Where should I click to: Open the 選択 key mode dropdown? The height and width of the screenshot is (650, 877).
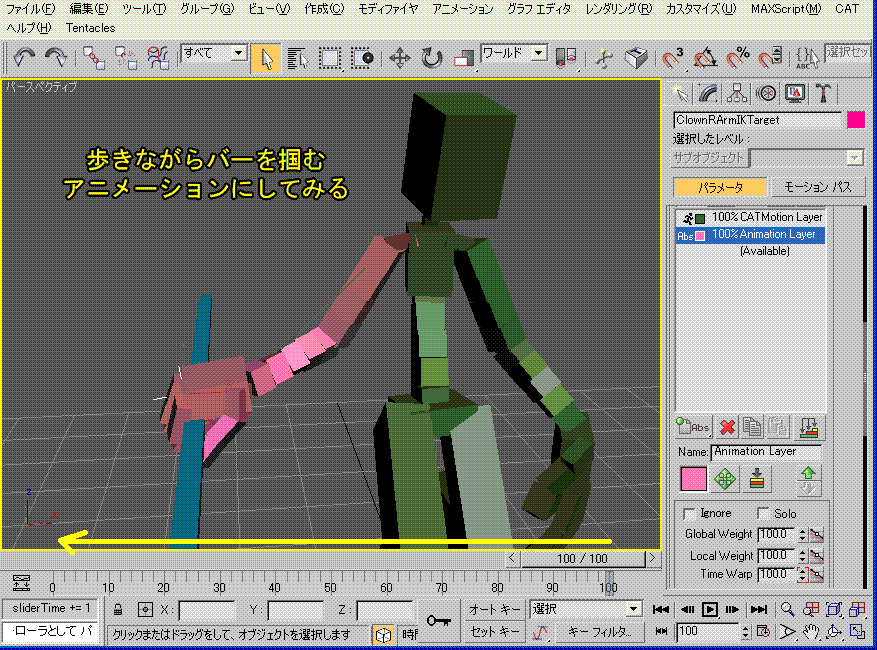[633, 609]
